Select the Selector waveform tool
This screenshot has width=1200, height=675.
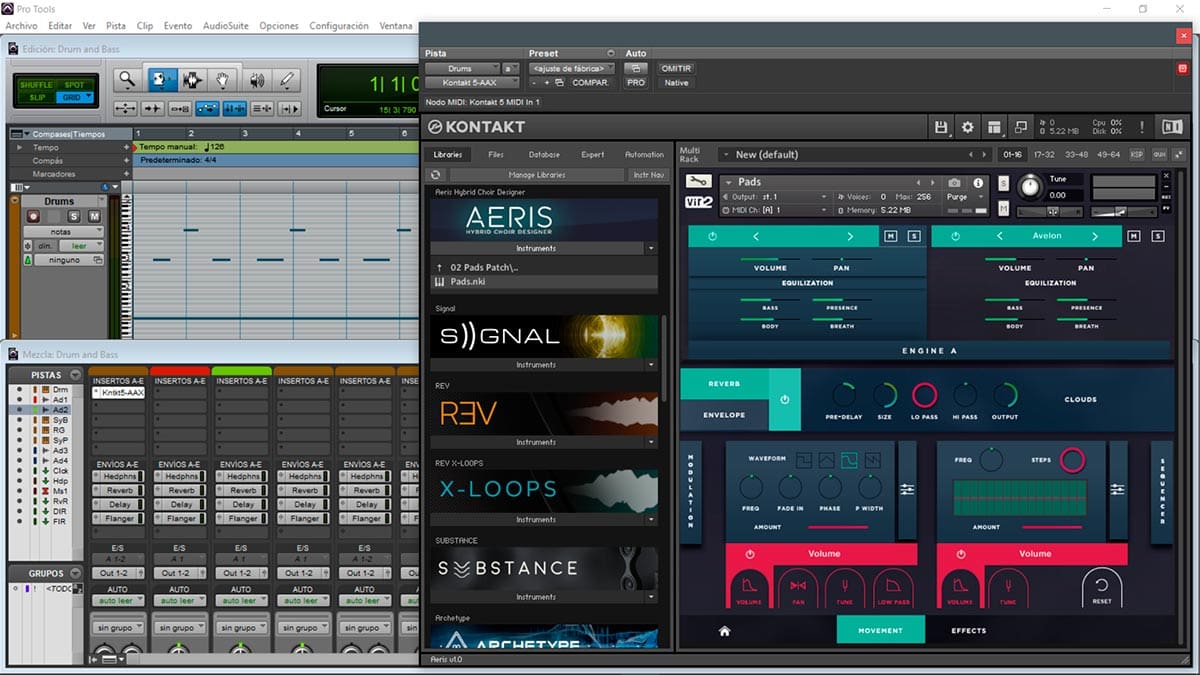192,80
